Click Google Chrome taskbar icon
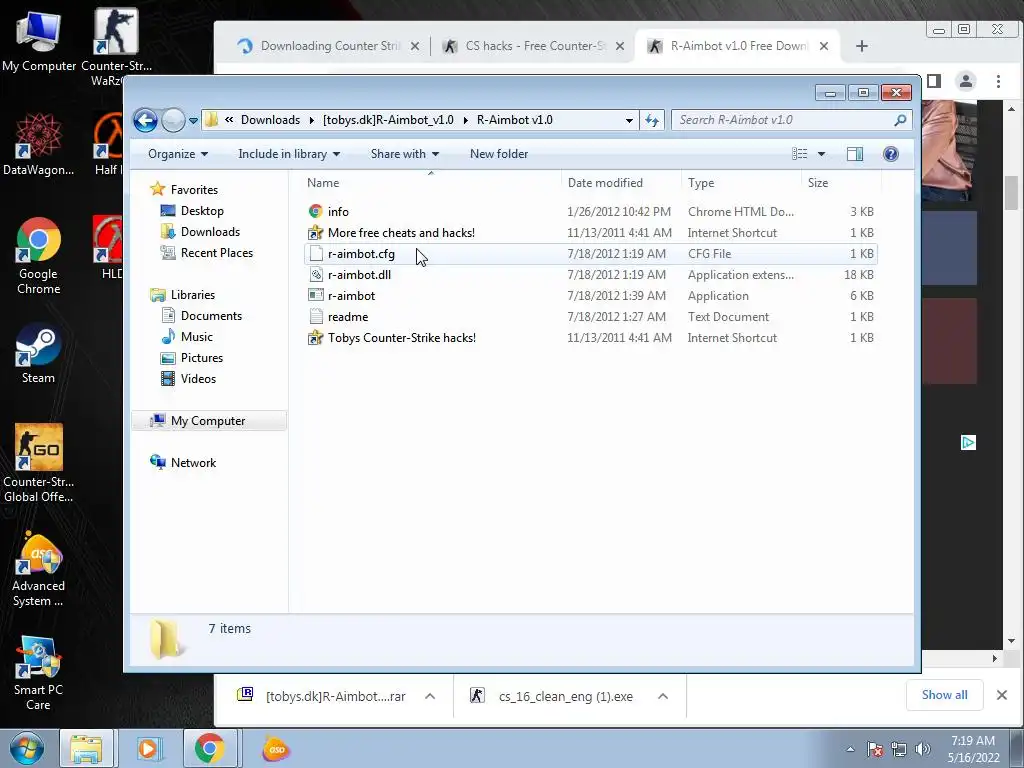This screenshot has width=1024, height=768. 209,749
